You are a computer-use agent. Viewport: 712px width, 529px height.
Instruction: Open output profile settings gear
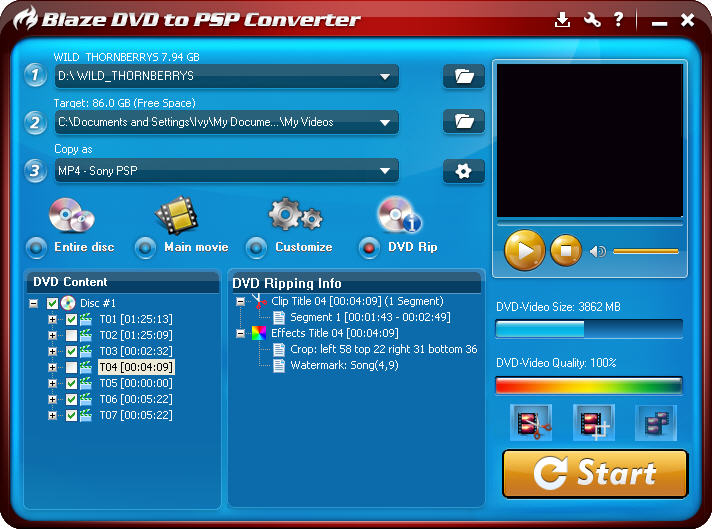[463, 171]
